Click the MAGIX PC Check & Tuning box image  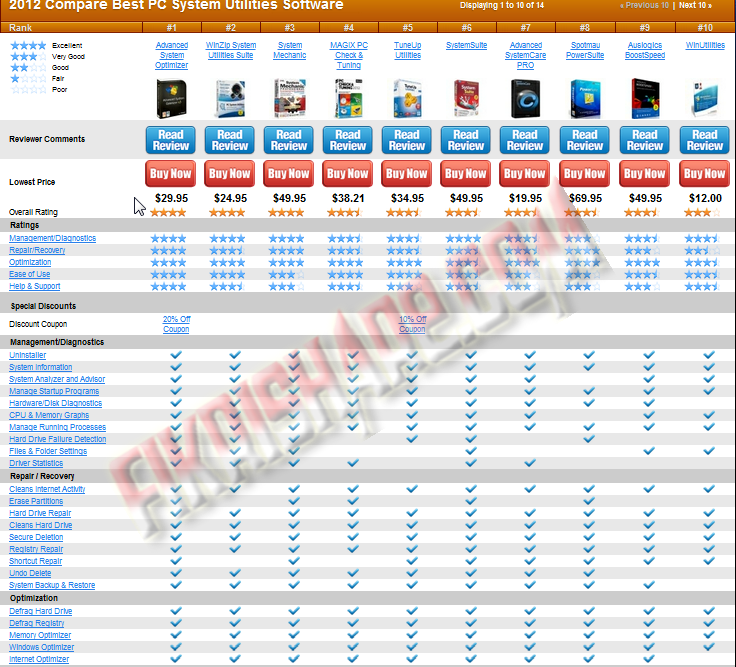[349, 99]
